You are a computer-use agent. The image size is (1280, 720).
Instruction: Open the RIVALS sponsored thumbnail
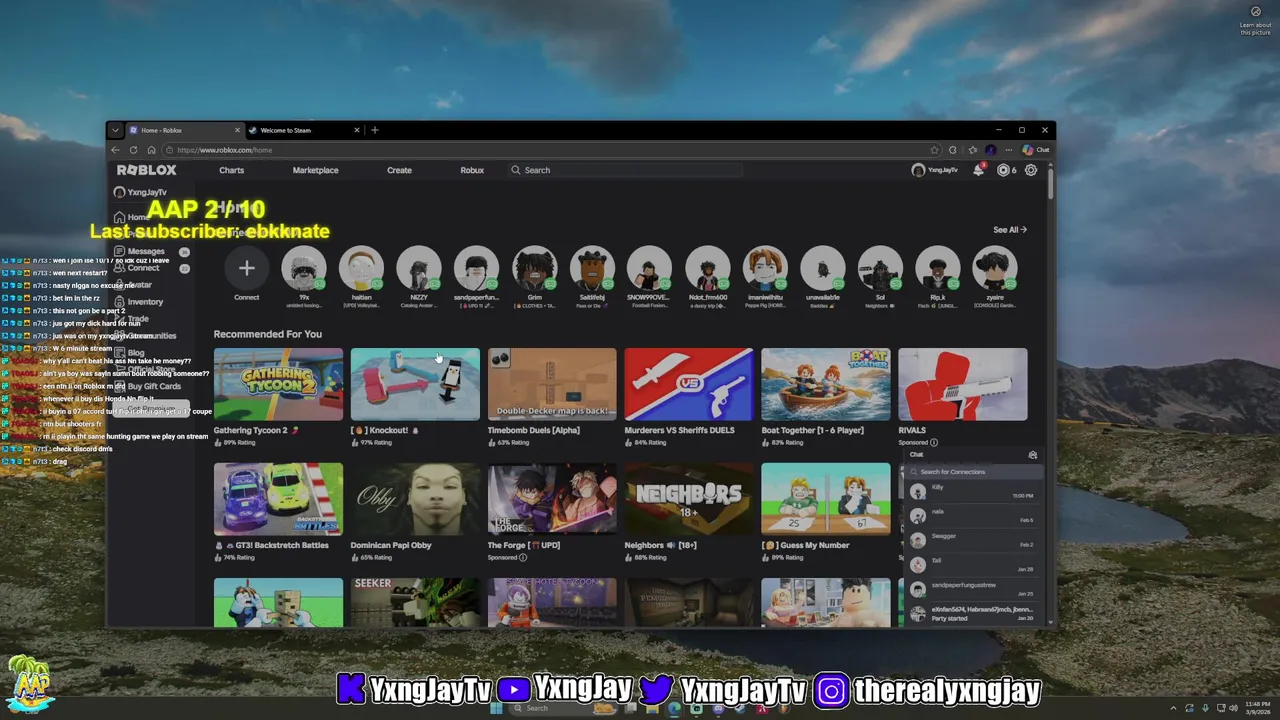coord(963,384)
